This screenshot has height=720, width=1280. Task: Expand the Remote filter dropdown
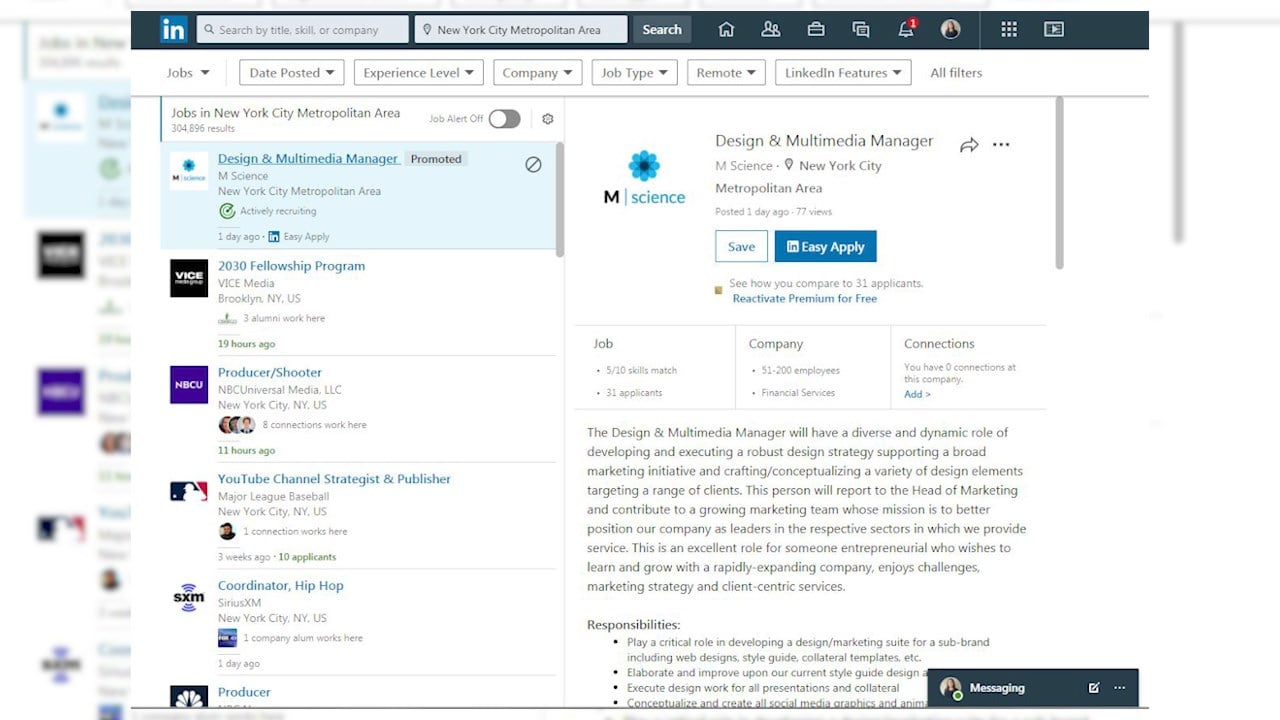(x=726, y=73)
